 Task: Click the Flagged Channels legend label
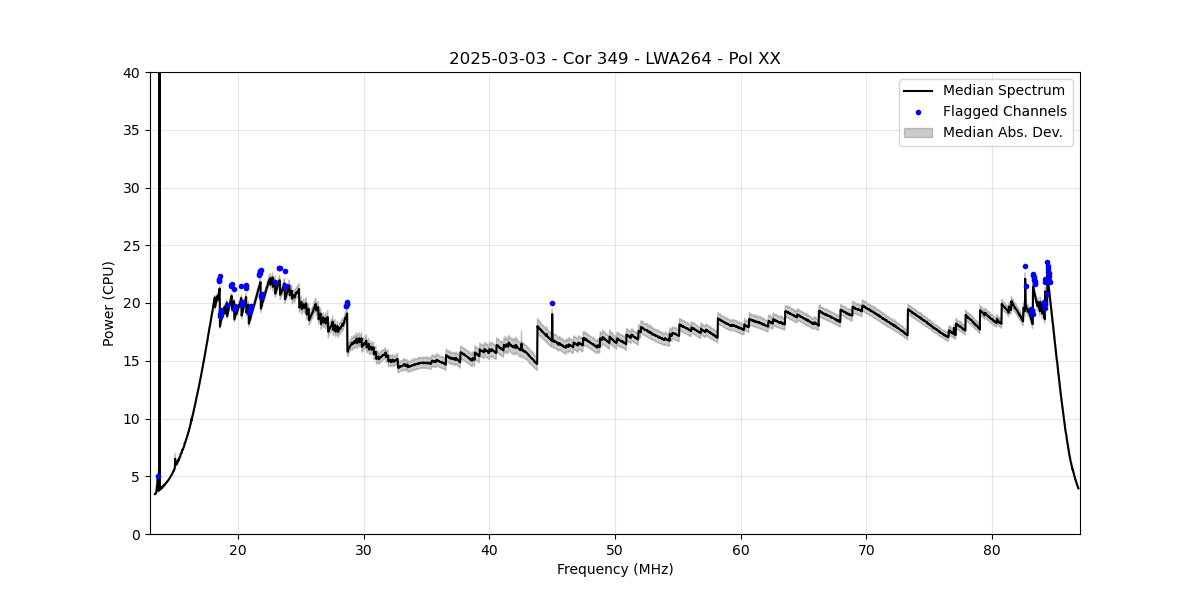tap(1004, 112)
